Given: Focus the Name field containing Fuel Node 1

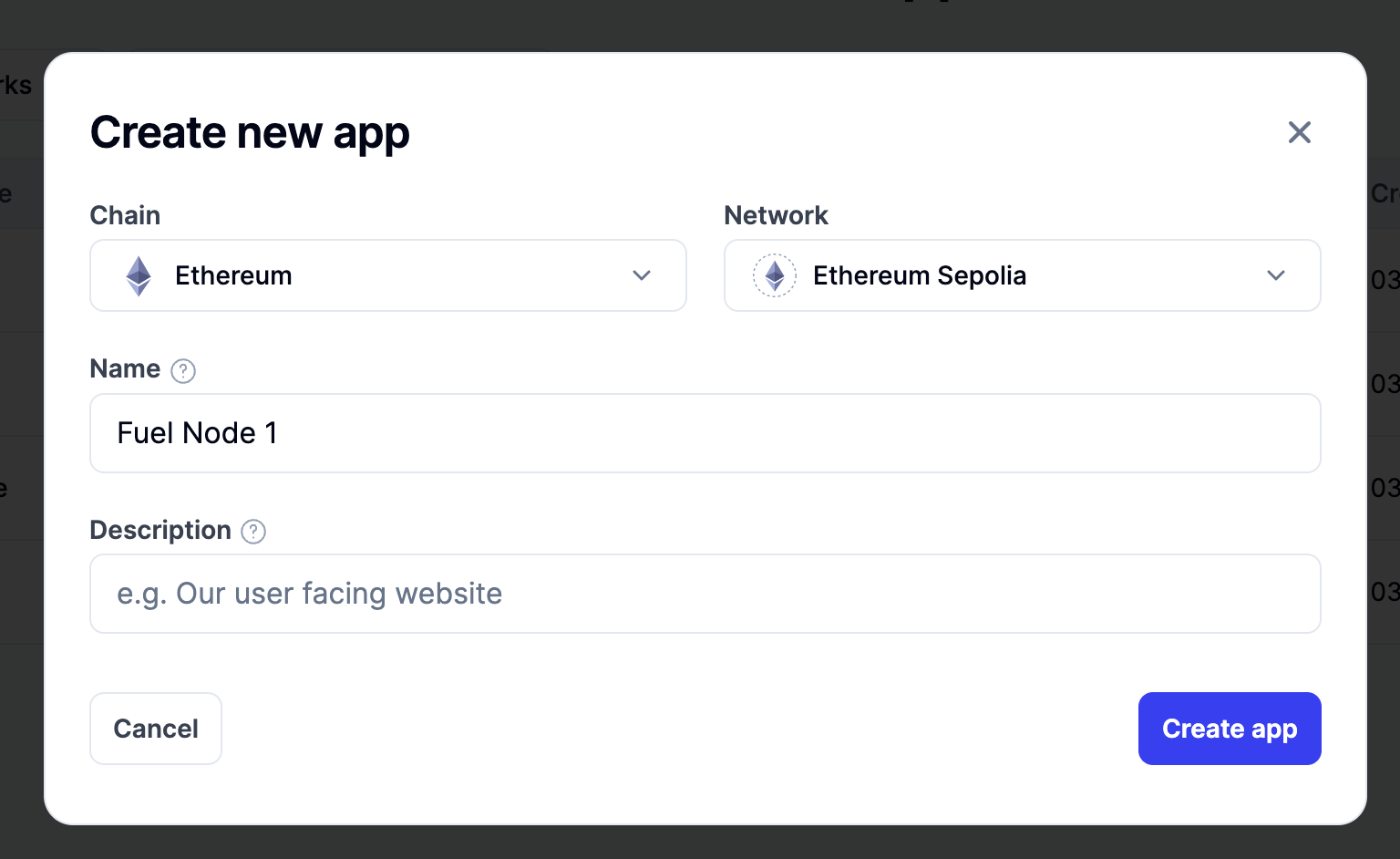Looking at the screenshot, I should (x=705, y=433).
